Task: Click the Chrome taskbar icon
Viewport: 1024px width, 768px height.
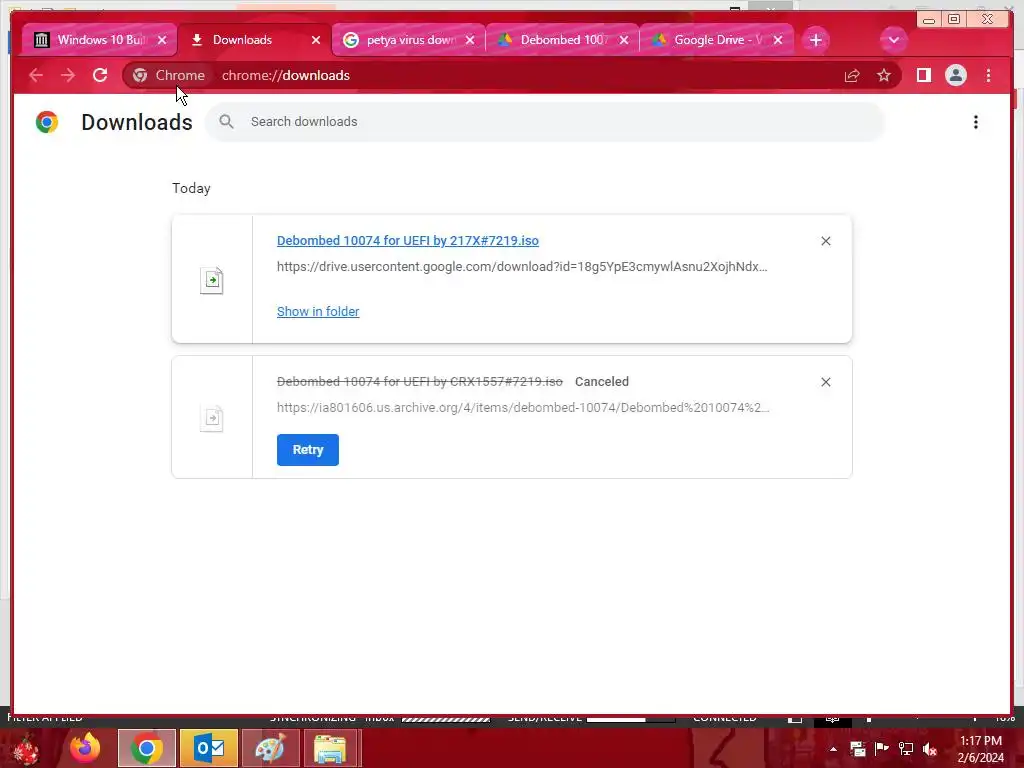Action: pyautogui.click(x=147, y=748)
